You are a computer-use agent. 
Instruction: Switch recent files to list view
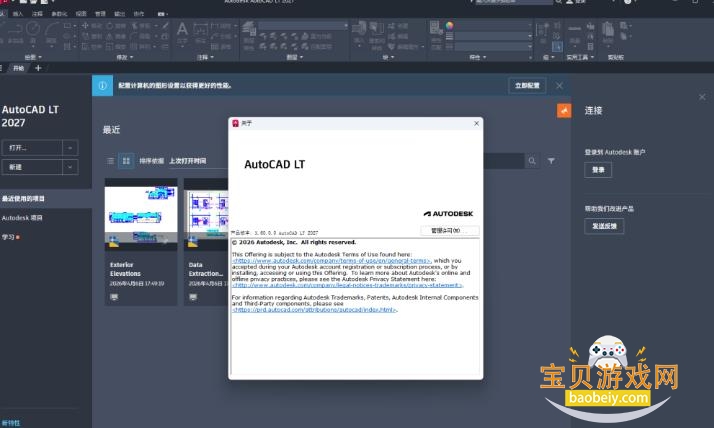111,161
